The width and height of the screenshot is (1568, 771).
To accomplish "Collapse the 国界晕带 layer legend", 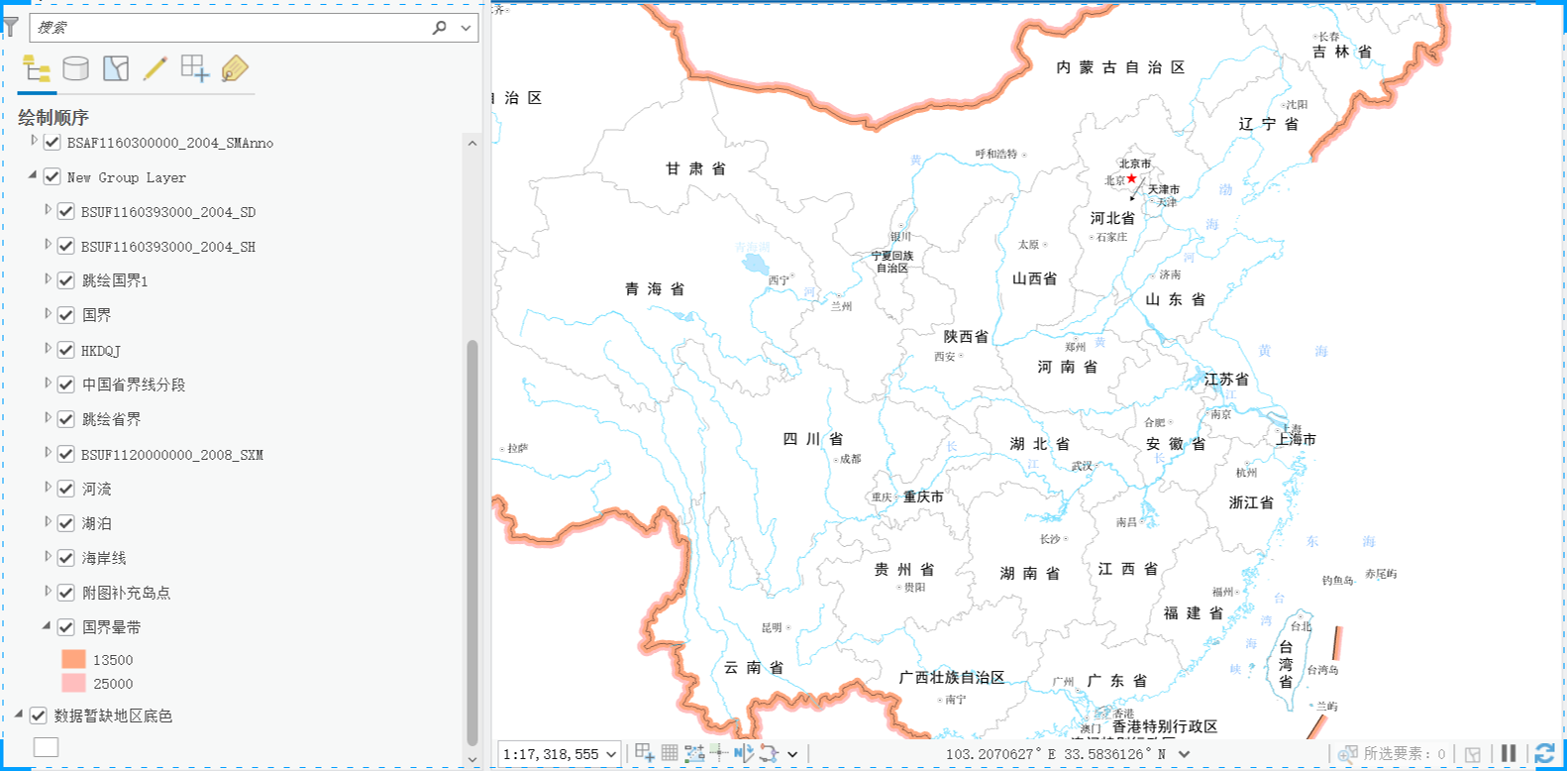I will [47, 625].
